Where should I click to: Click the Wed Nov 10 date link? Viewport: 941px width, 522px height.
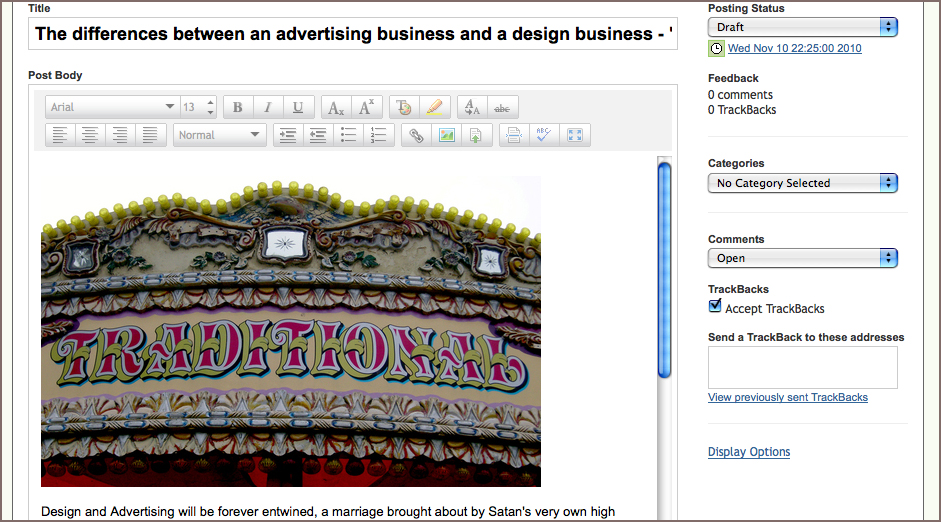[794, 48]
